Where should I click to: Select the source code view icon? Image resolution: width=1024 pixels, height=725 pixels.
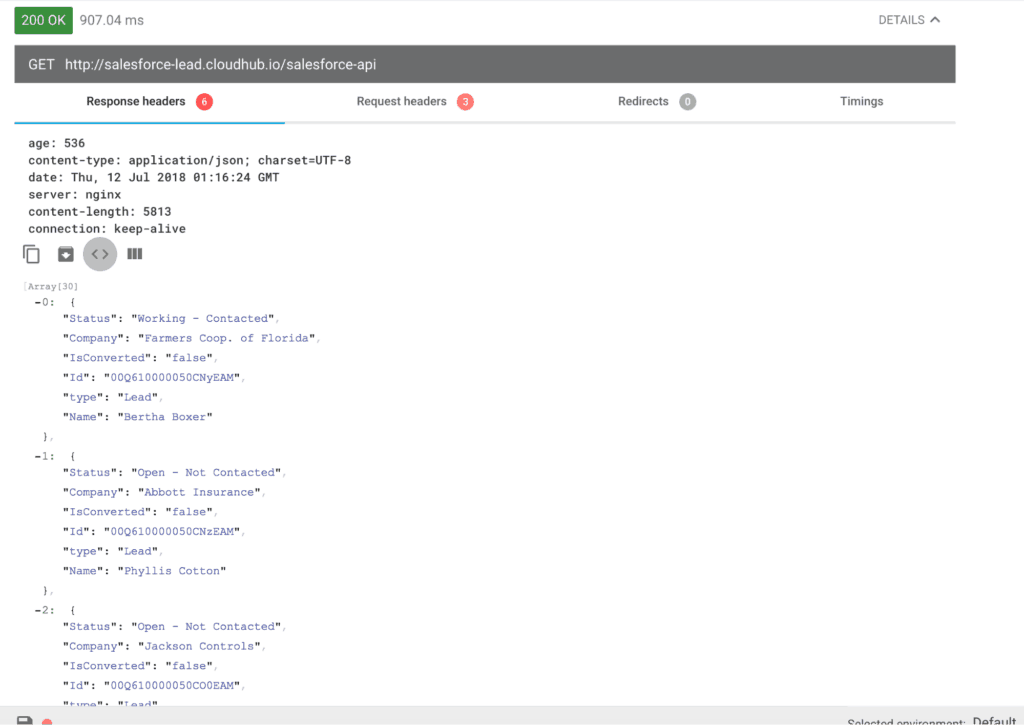pyautogui.click(x=99, y=254)
